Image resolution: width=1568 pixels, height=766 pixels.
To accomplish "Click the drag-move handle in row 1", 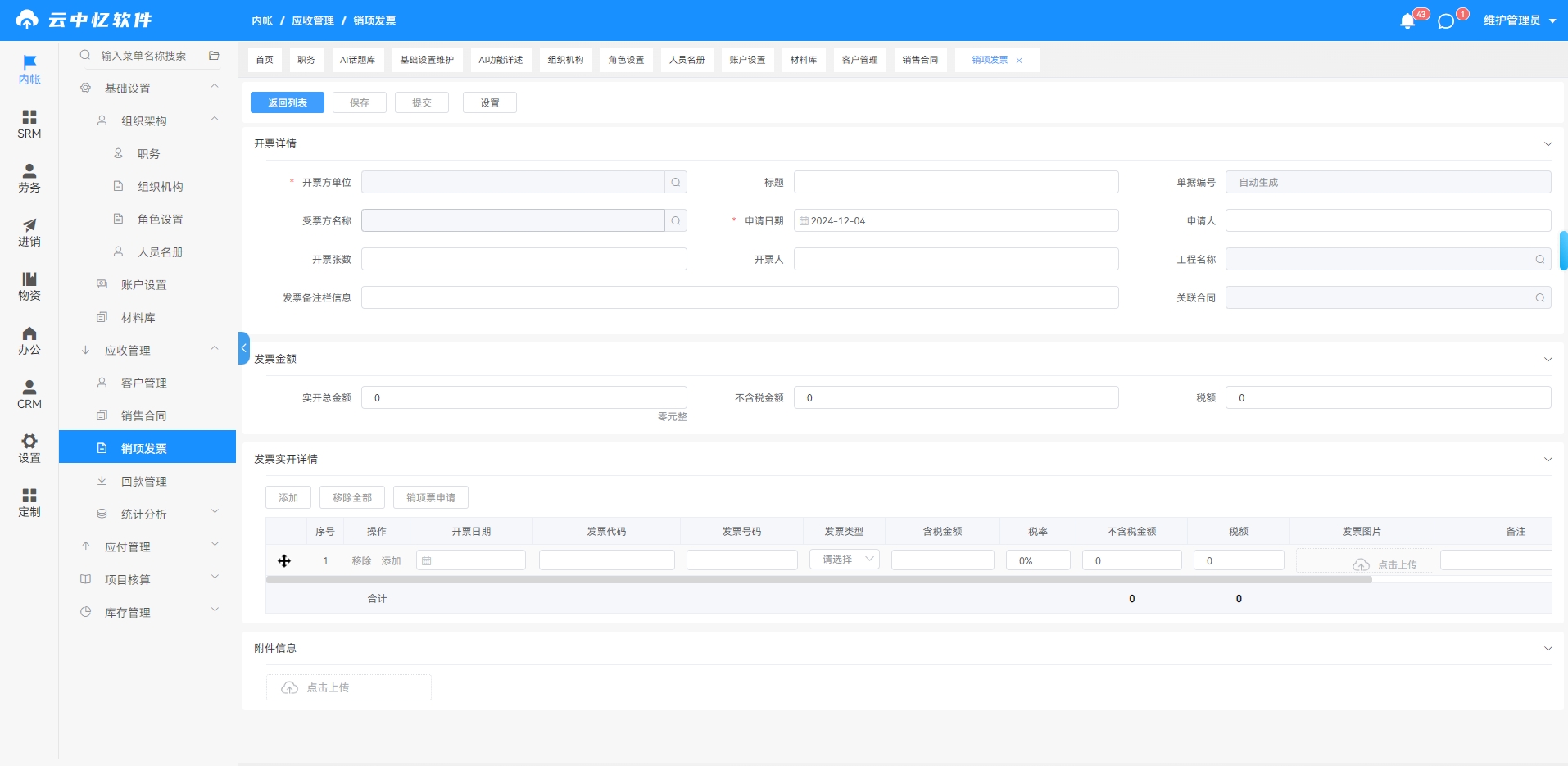I will coord(284,560).
